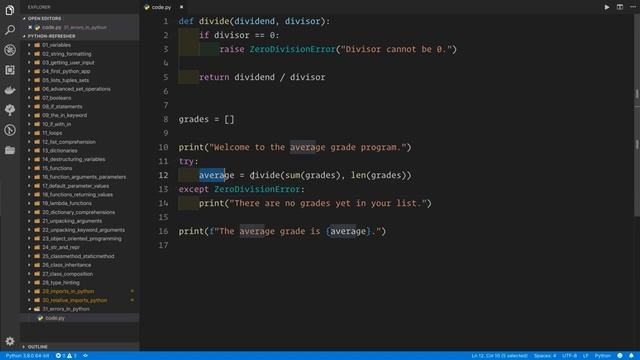Open the tree icon view in activity bar
640x360 pixels.
tap(10, 110)
